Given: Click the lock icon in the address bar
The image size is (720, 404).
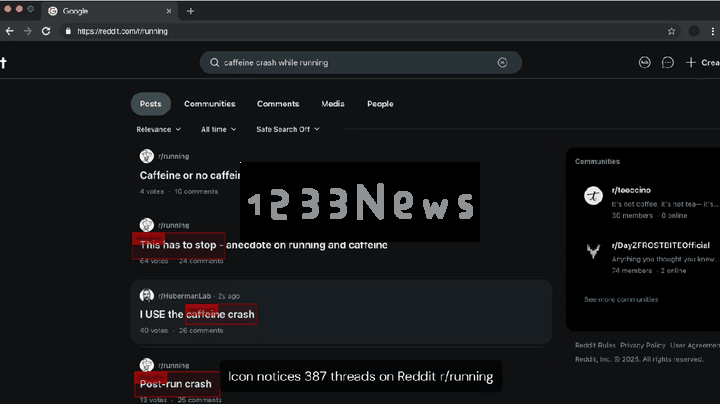Looking at the screenshot, I should pyautogui.click(x=68, y=31).
